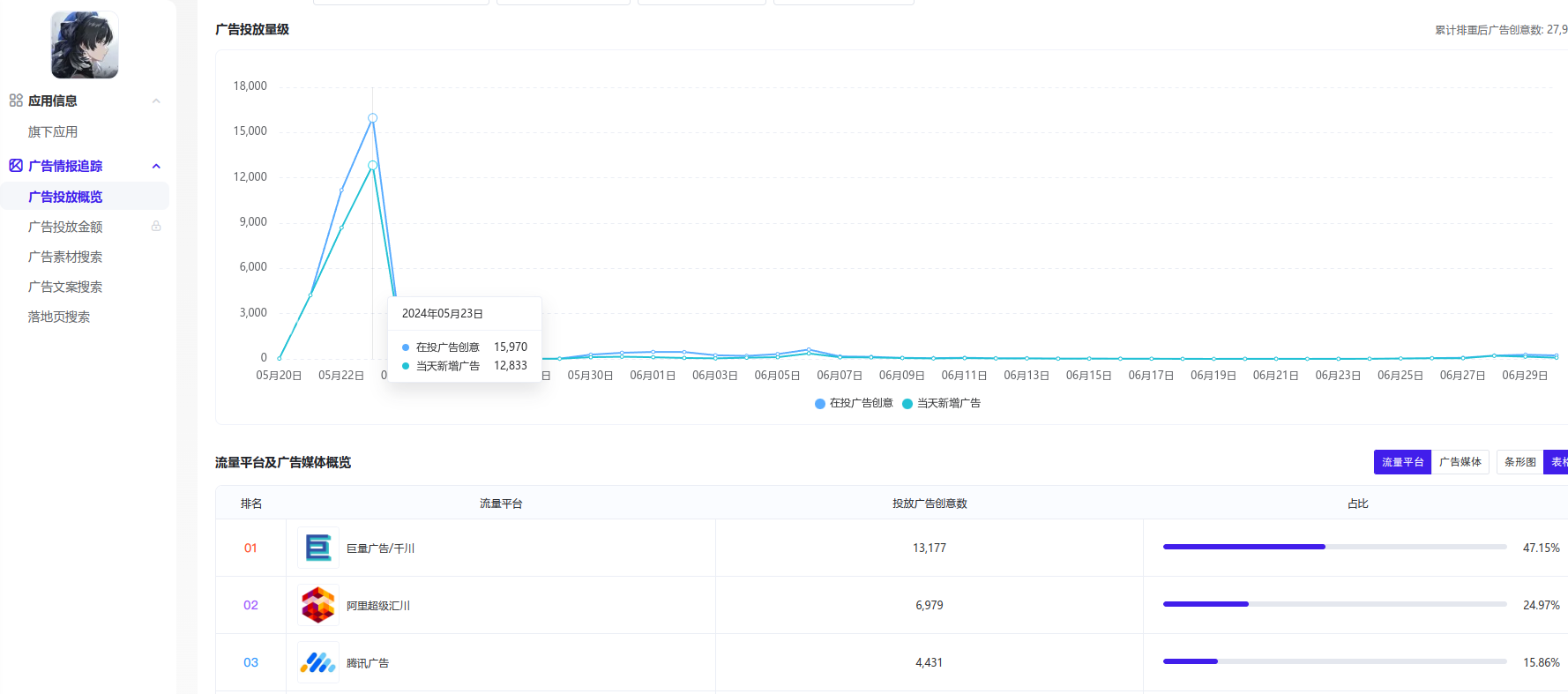Switch to 流量平台 view
Image resolution: width=1568 pixels, height=694 pixels.
coord(1402,462)
